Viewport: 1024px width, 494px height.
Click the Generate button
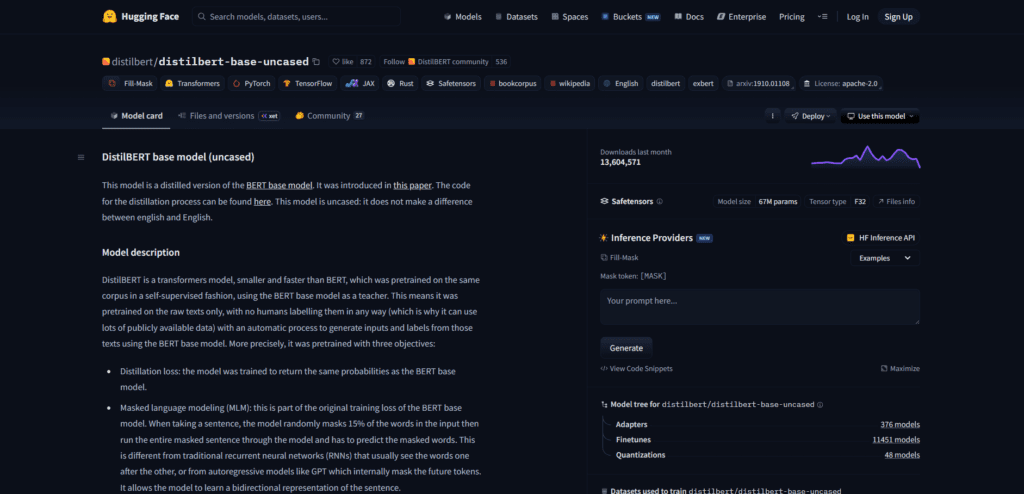(626, 348)
